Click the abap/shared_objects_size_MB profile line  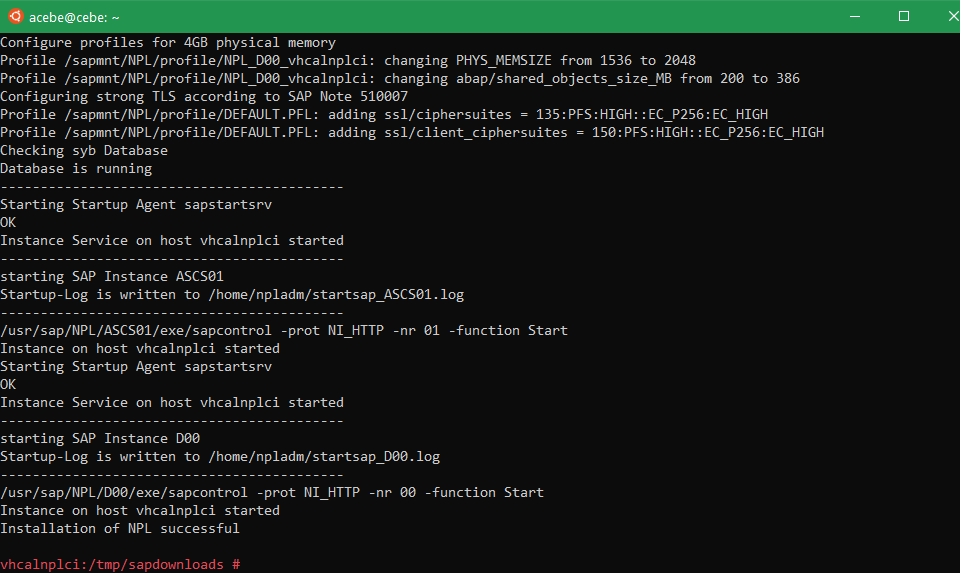tap(400, 78)
